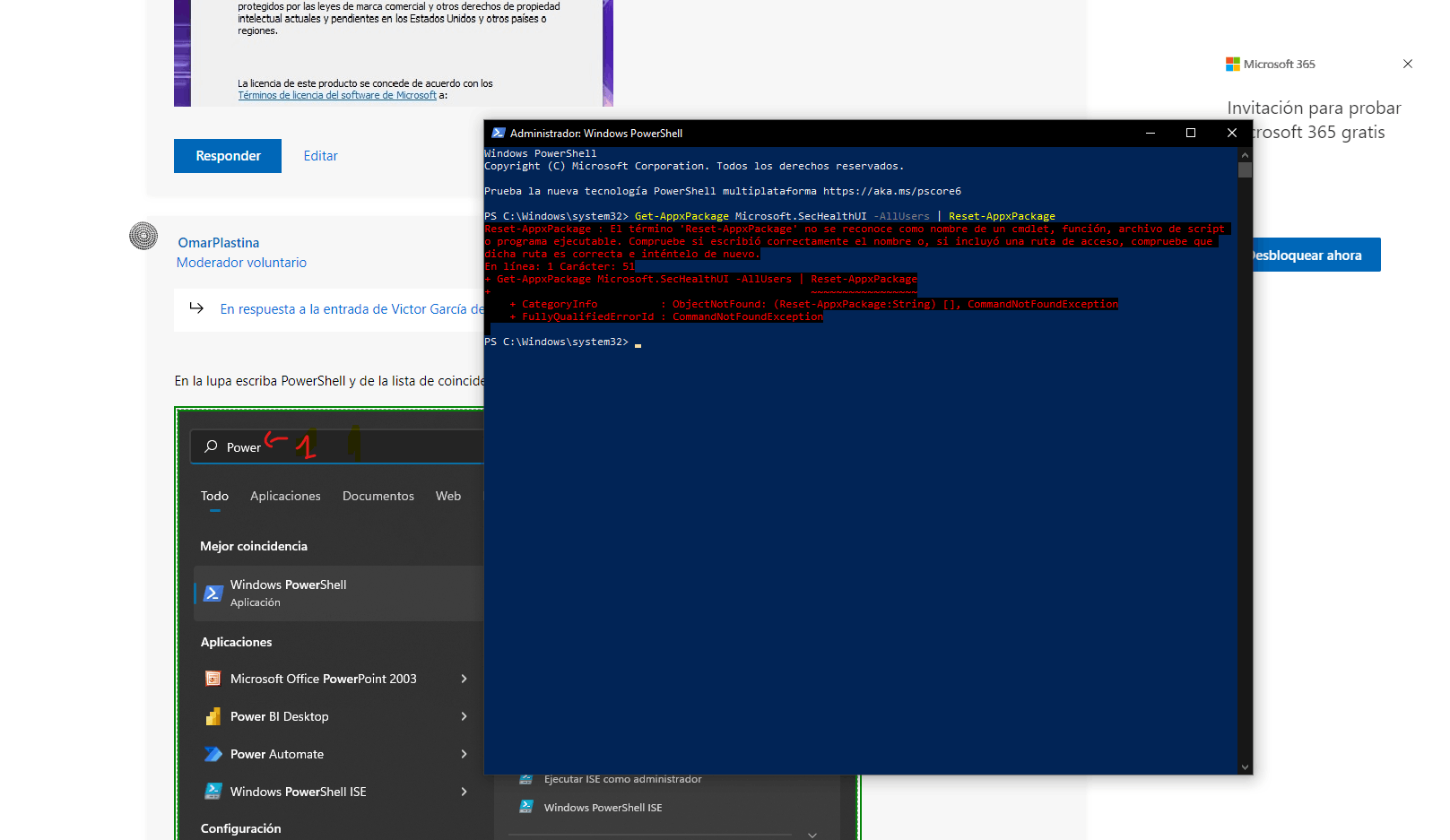Click the Power Automate icon
Viewport: 1450px width, 840px height.
tap(213, 754)
